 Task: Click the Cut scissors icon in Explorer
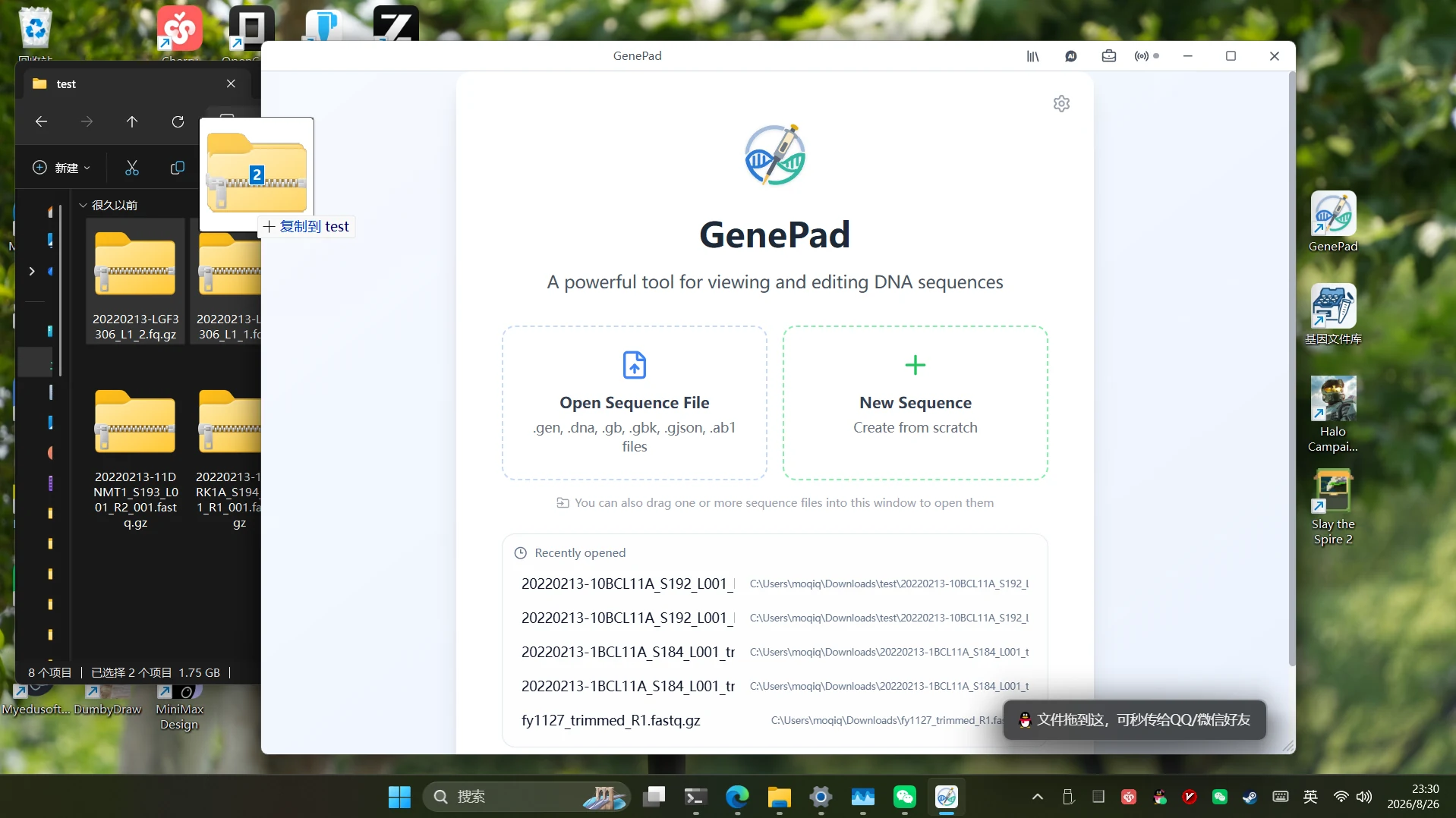132,168
